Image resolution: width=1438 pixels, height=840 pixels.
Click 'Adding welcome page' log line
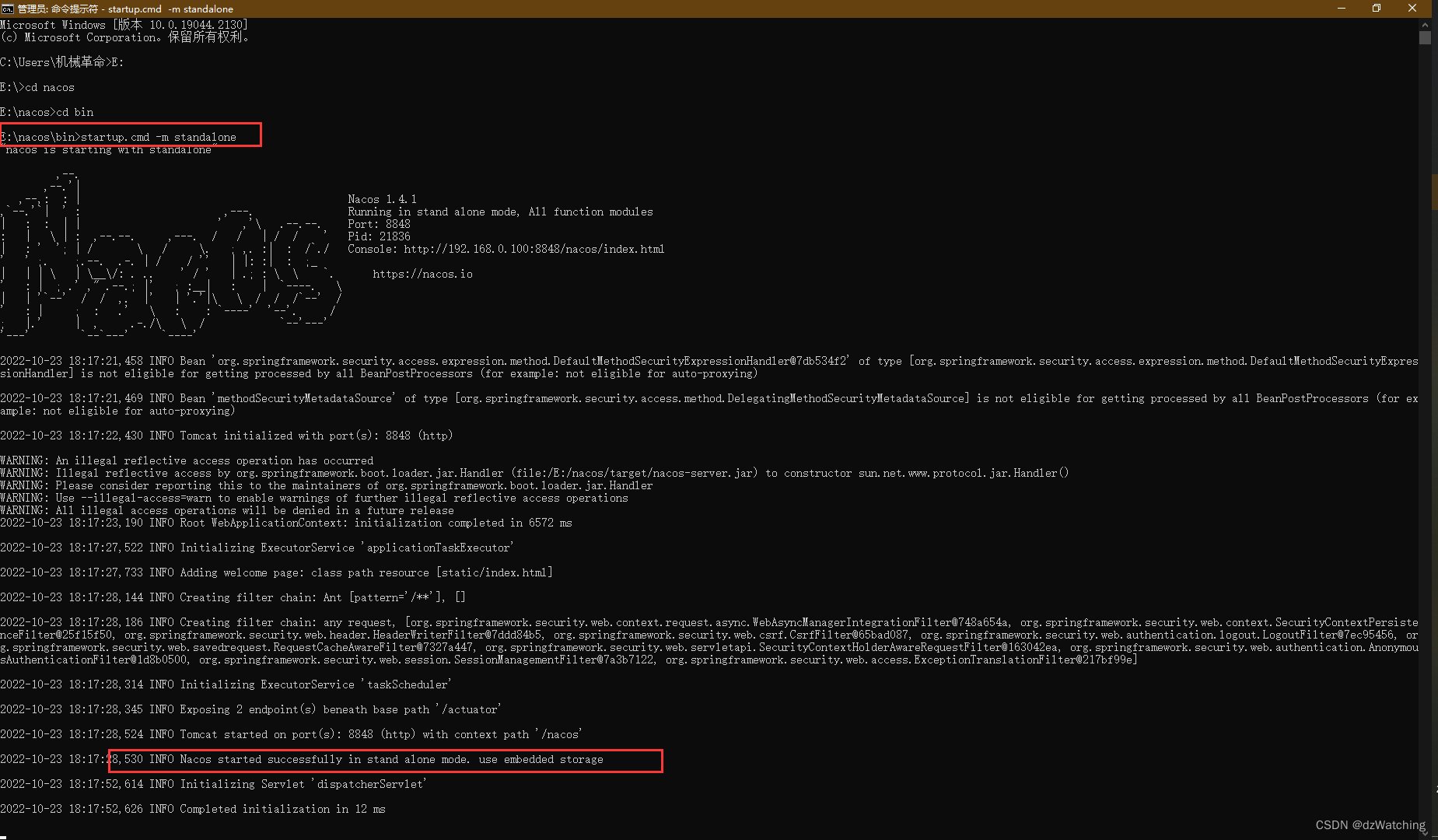[277, 572]
